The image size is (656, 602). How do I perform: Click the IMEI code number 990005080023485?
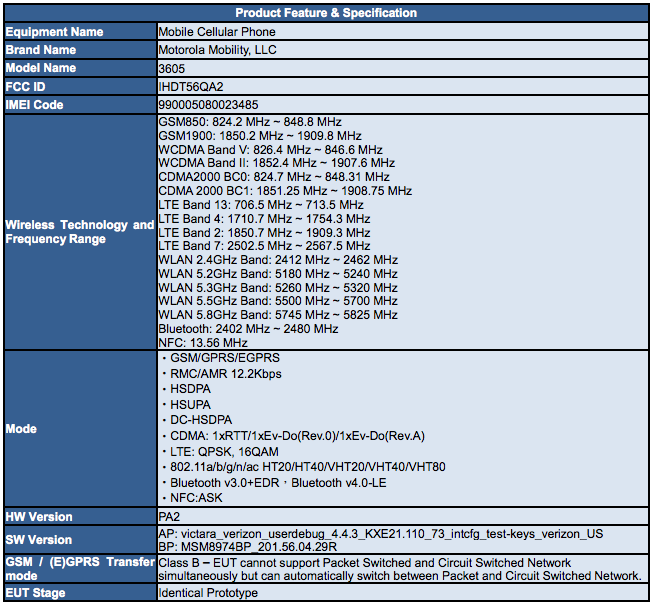(208, 104)
